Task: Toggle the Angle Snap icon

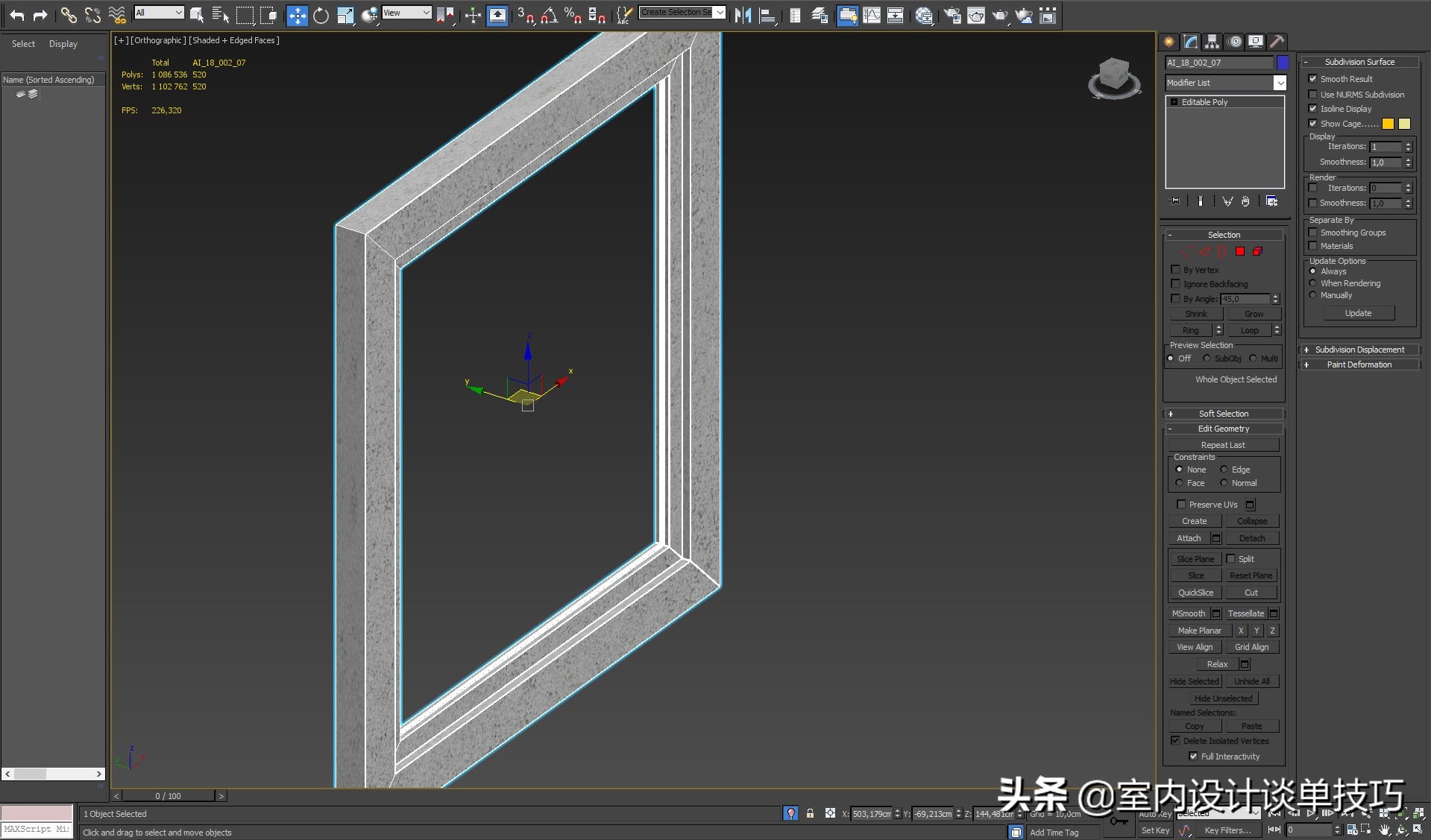Action: click(x=549, y=15)
